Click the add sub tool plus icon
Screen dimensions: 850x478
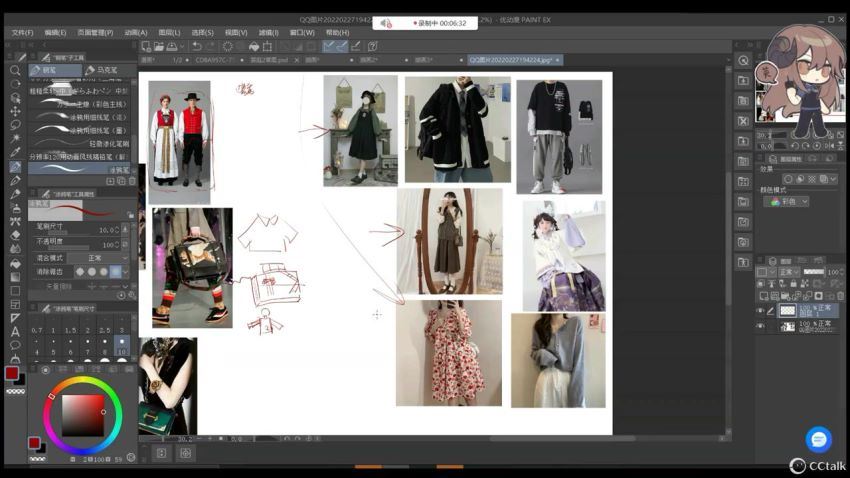coord(110,181)
